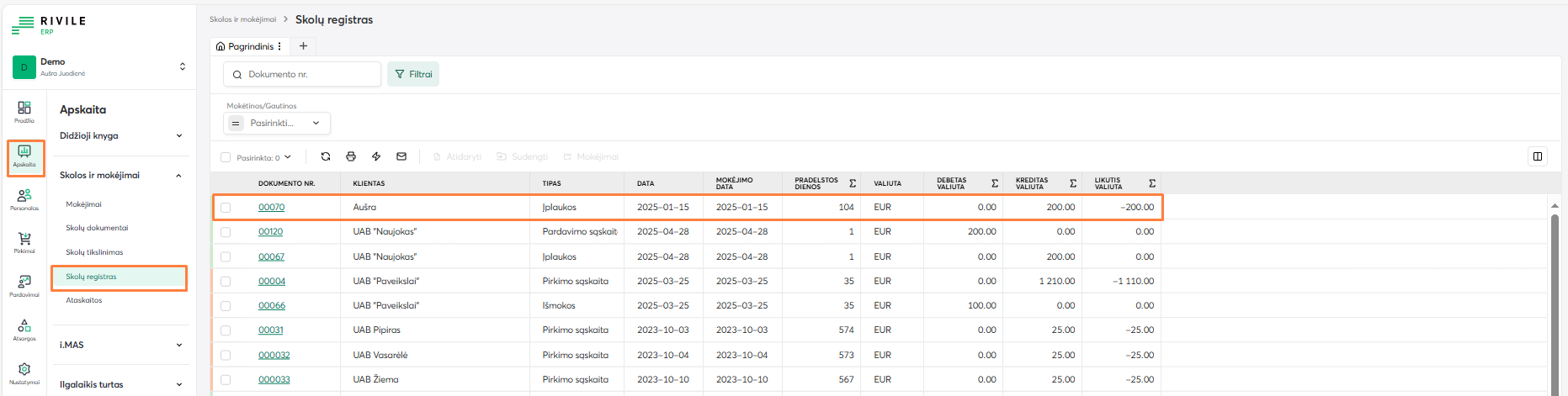
Task: Open Pirkimai module in sidebar
Action: 24,242
